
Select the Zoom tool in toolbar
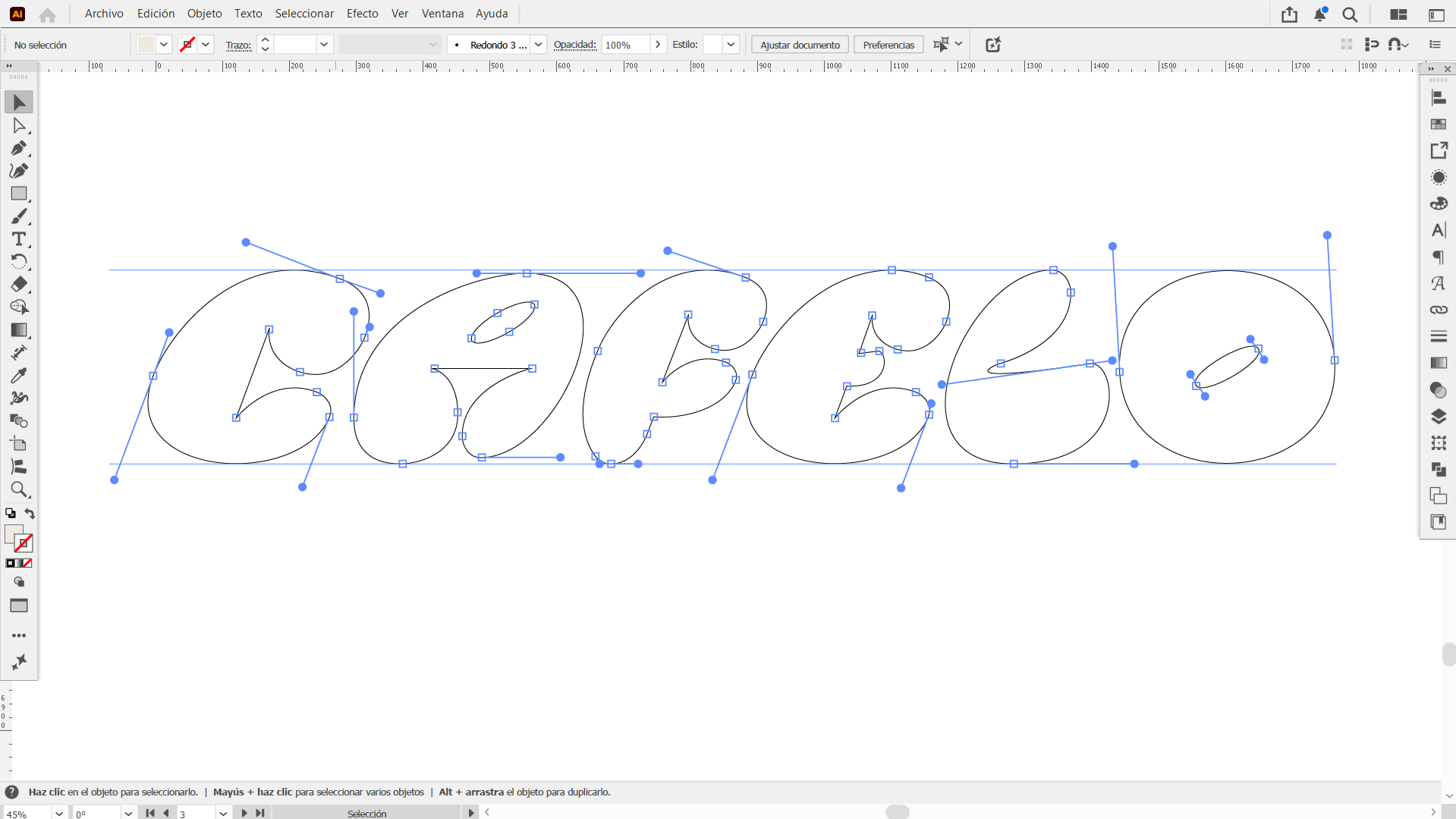click(19, 490)
